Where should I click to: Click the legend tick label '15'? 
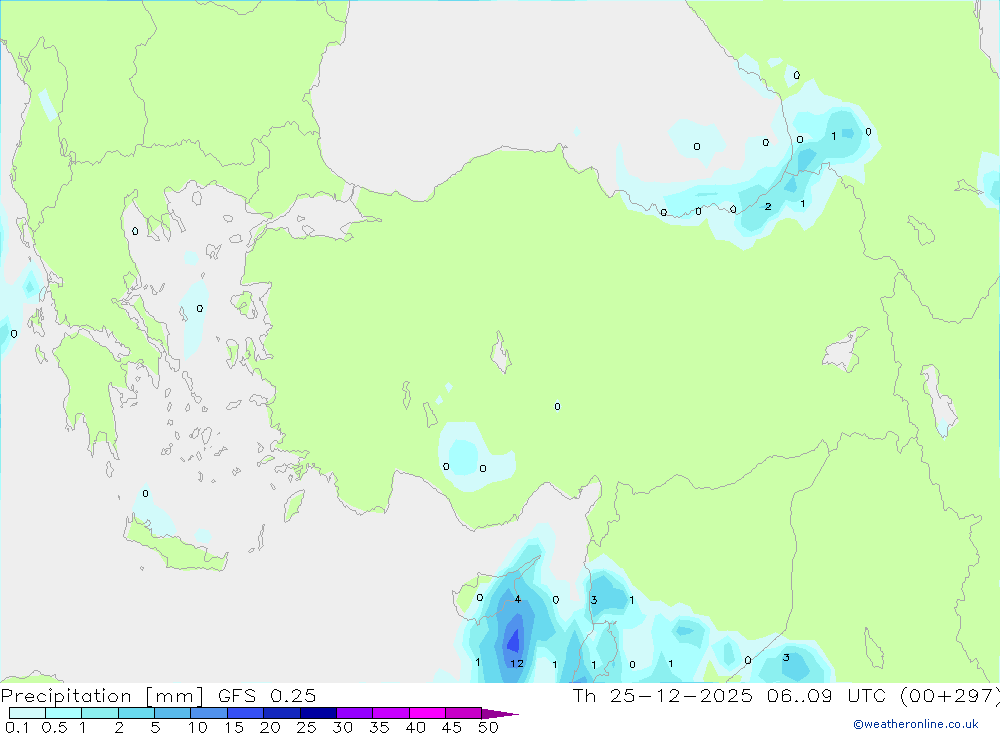233,727
